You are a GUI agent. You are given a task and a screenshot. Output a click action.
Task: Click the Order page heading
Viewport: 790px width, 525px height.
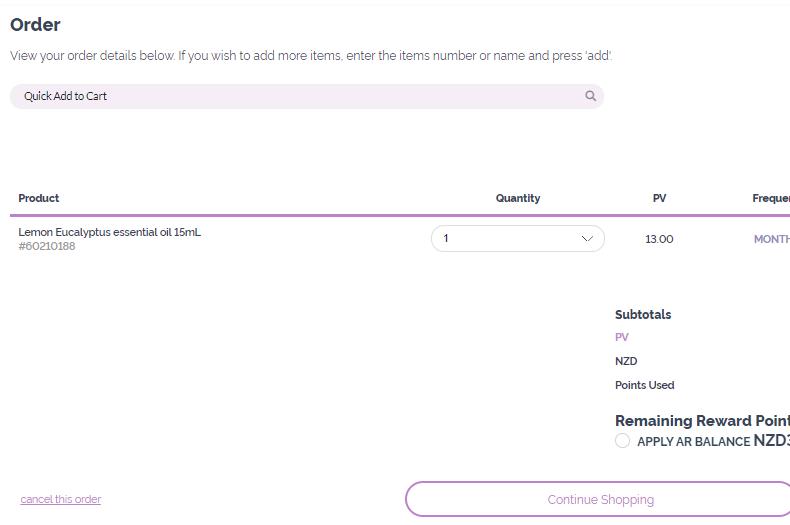point(35,24)
